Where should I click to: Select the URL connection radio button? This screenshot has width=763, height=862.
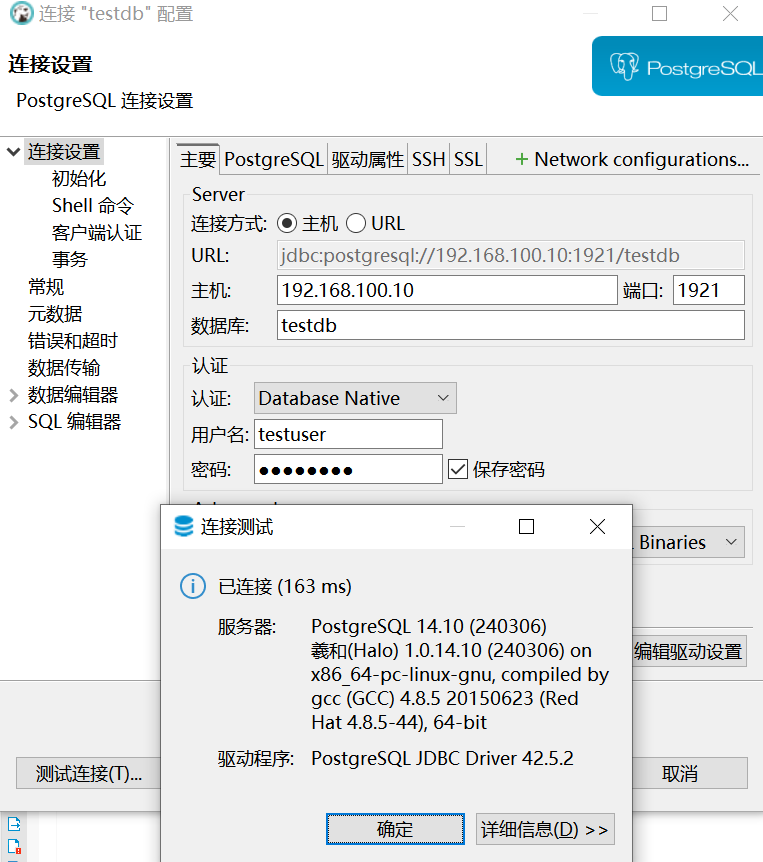coord(356,223)
